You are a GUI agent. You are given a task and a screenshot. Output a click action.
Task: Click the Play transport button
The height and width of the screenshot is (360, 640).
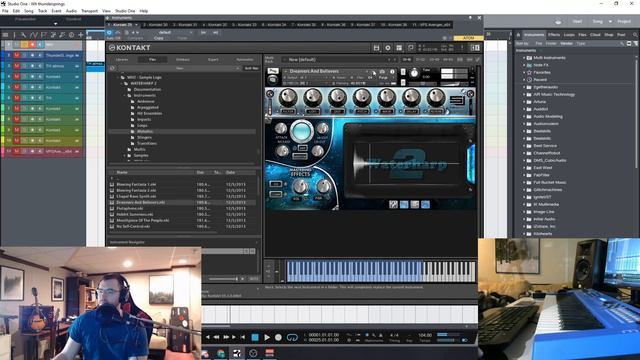[267, 337]
